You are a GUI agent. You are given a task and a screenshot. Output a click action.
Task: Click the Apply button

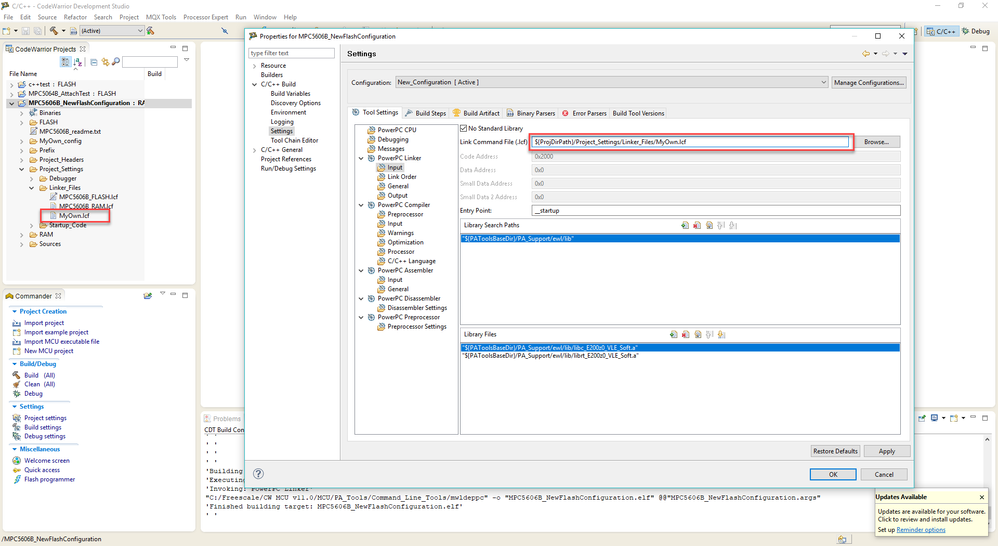click(x=887, y=451)
